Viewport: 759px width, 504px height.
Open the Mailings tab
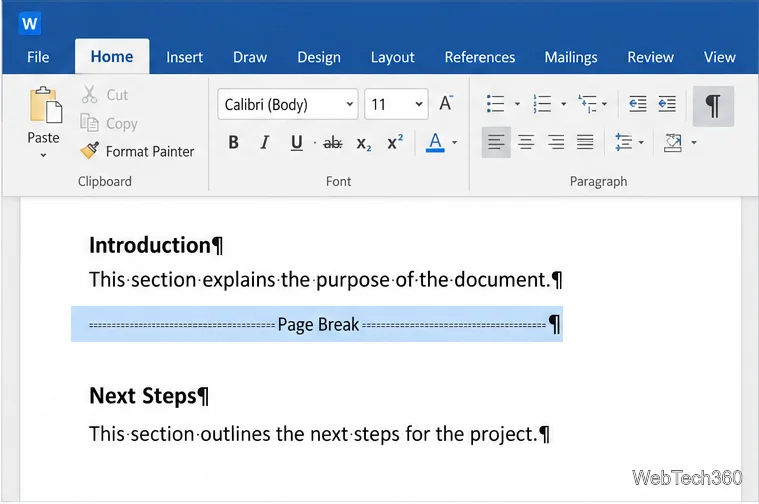571,57
